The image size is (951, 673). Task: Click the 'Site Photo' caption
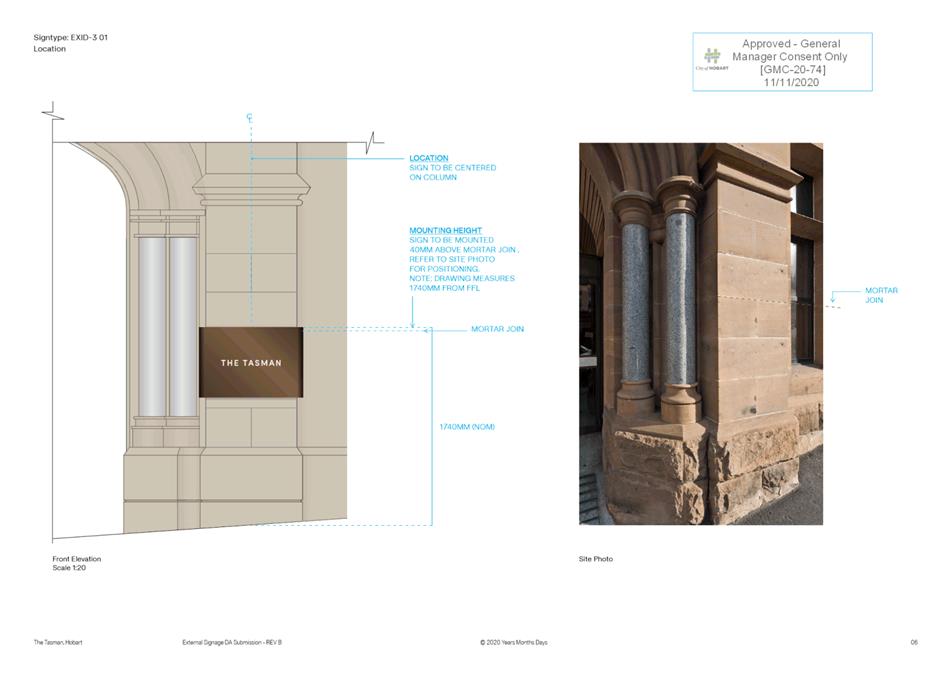click(596, 559)
